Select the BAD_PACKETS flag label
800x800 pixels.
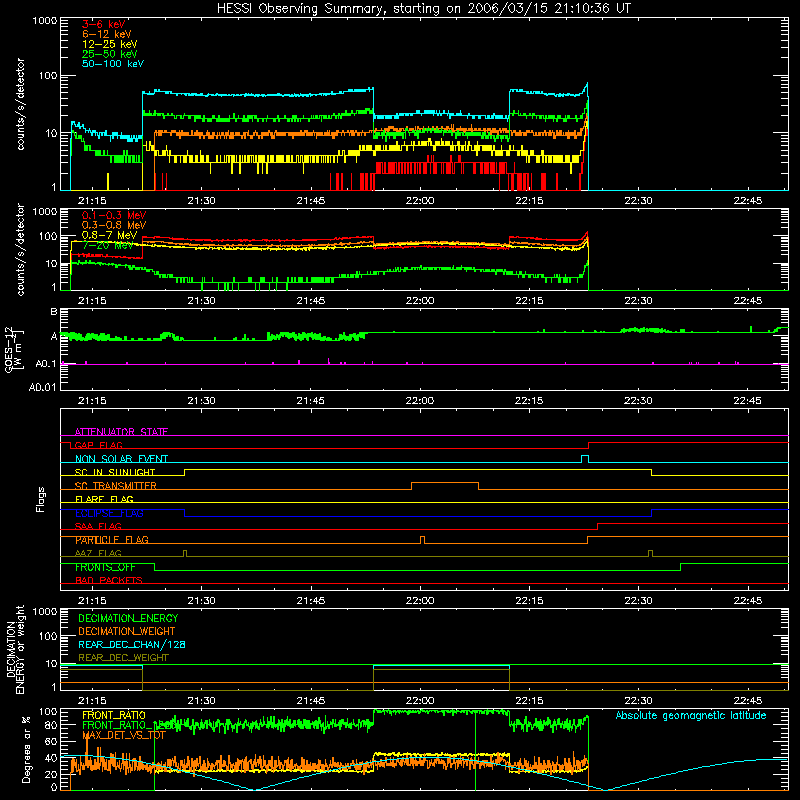pos(109,580)
